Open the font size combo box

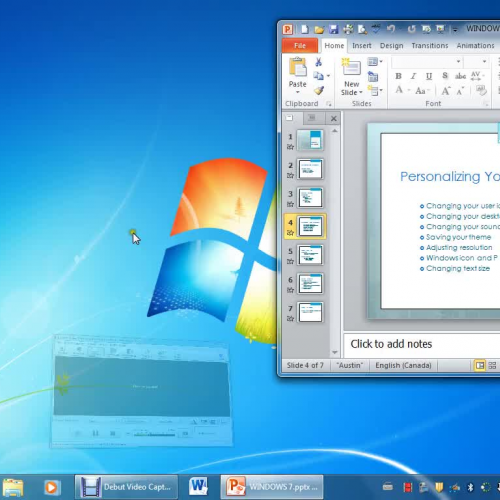476,62
